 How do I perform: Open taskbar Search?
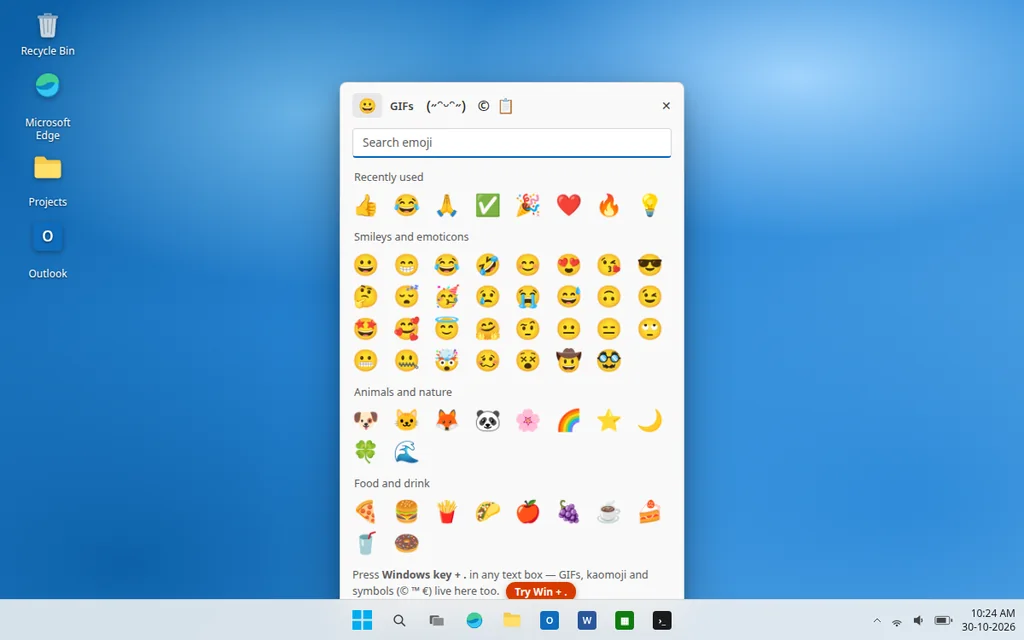tap(399, 620)
